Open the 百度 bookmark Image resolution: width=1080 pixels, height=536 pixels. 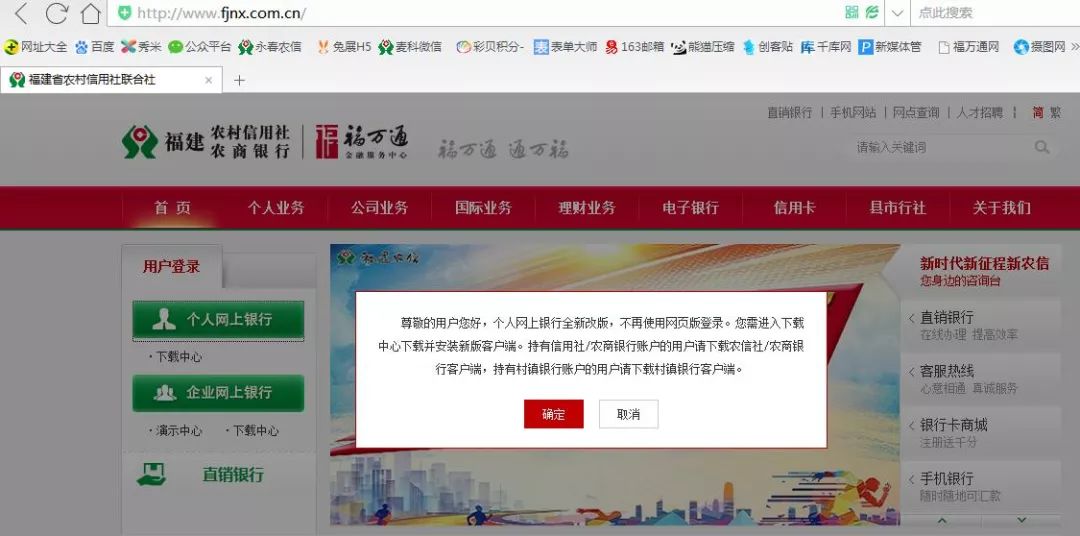94,47
